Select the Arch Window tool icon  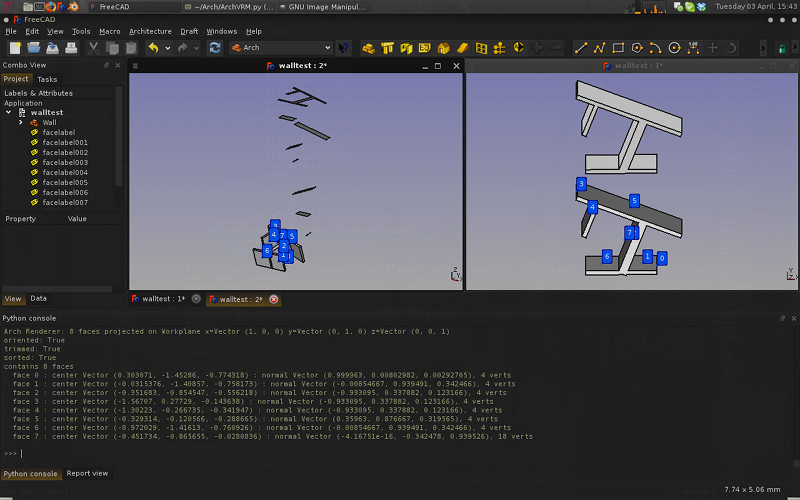pyautogui.click(x=481, y=48)
